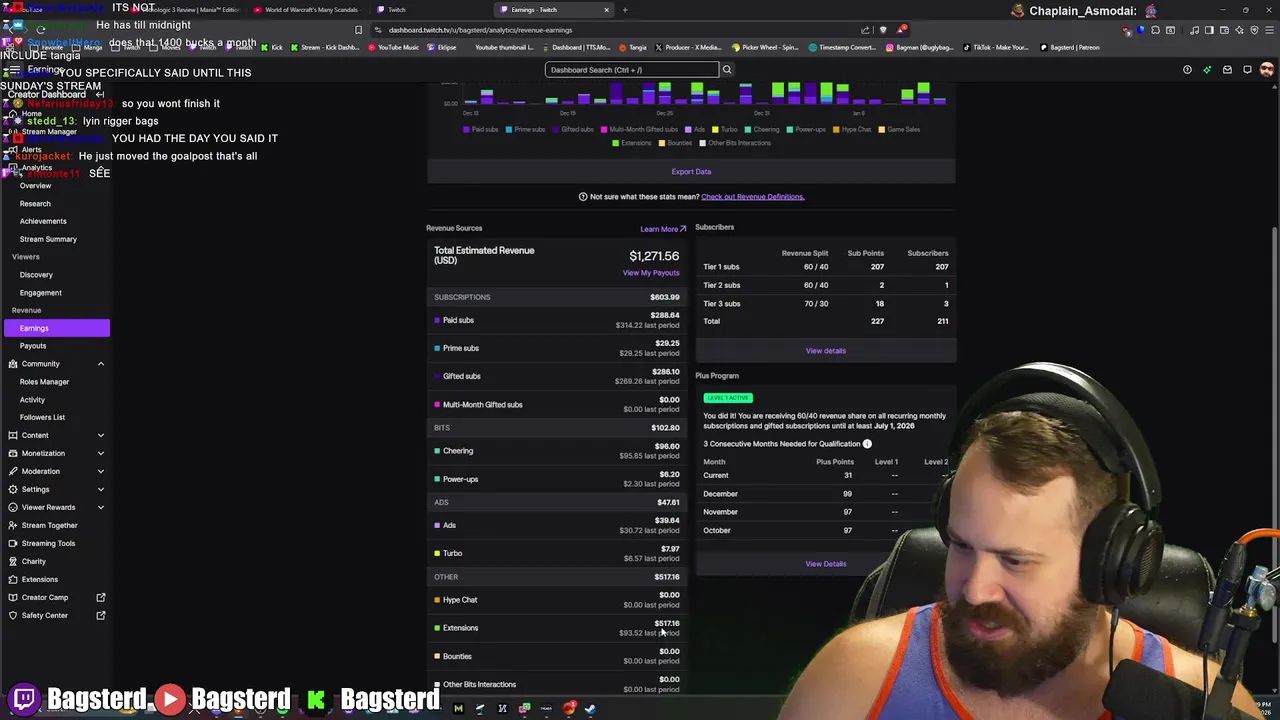The image size is (1280, 720).
Task: Expand the Content section chevron
Action: [x=101, y=435]
